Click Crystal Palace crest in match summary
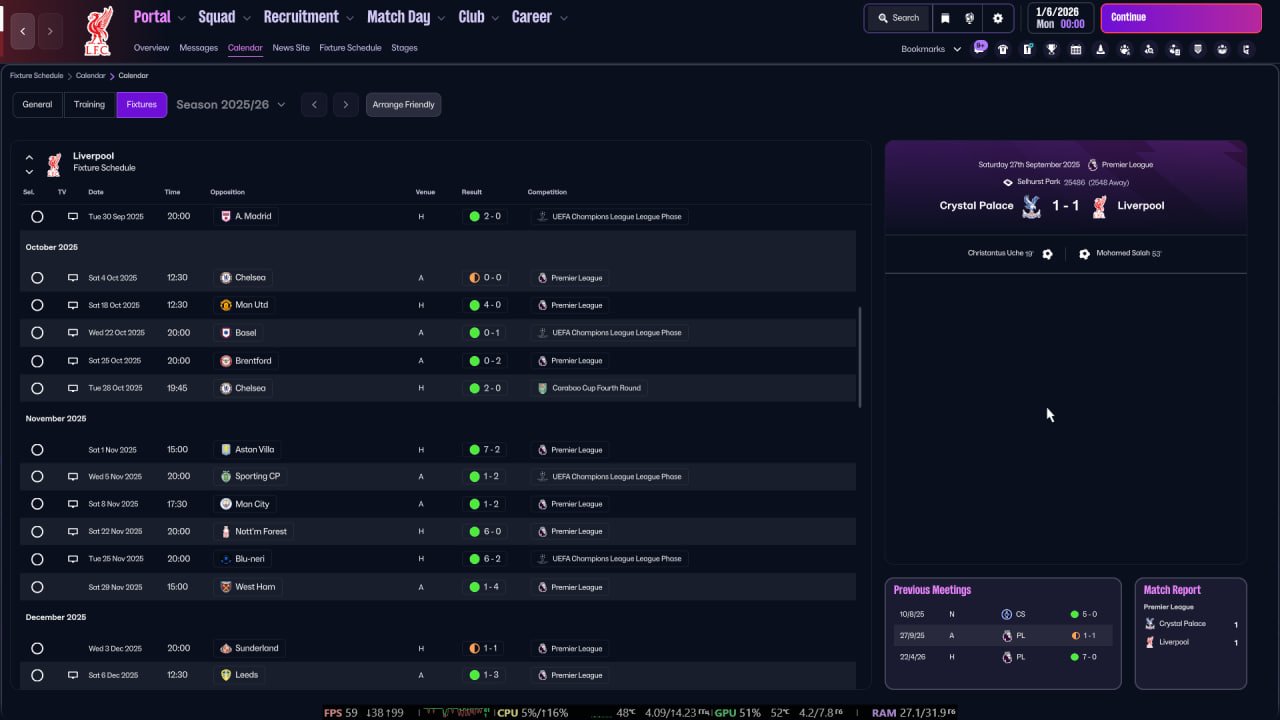This screenshot has width=1280, height=720. coord(1032,206)
